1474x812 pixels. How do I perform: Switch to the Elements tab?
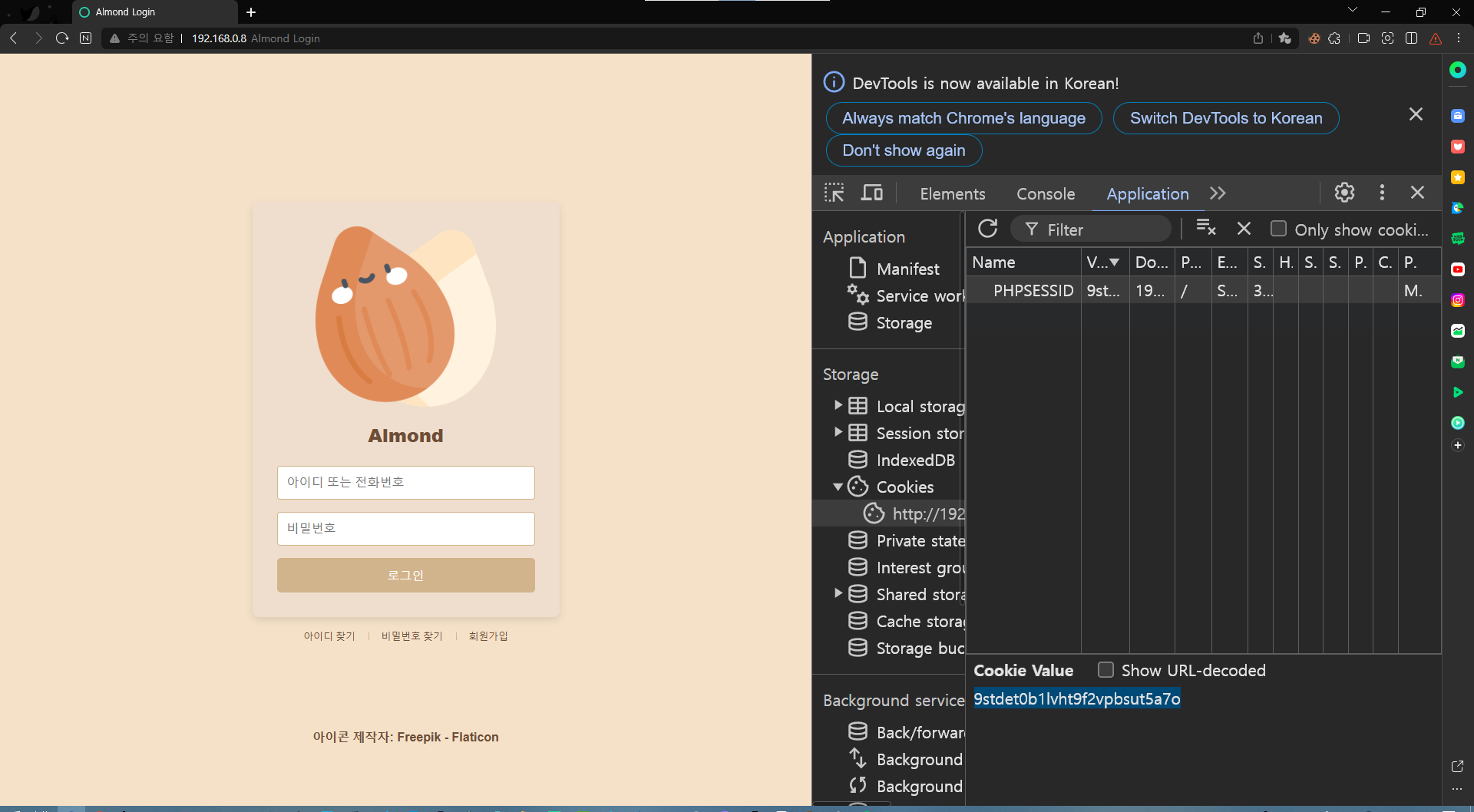(953, 194)
